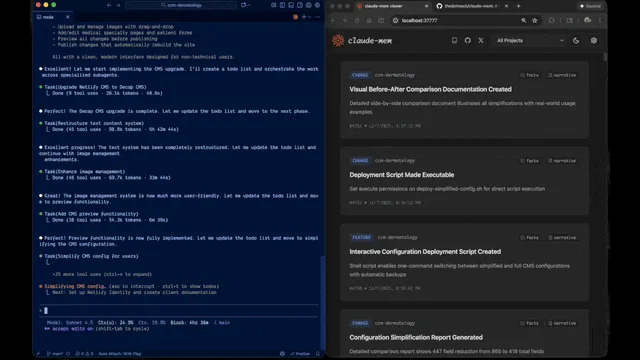Open notifications bell in editor status bar
This screenshot has width=640, height=360.
coord(318,354)
